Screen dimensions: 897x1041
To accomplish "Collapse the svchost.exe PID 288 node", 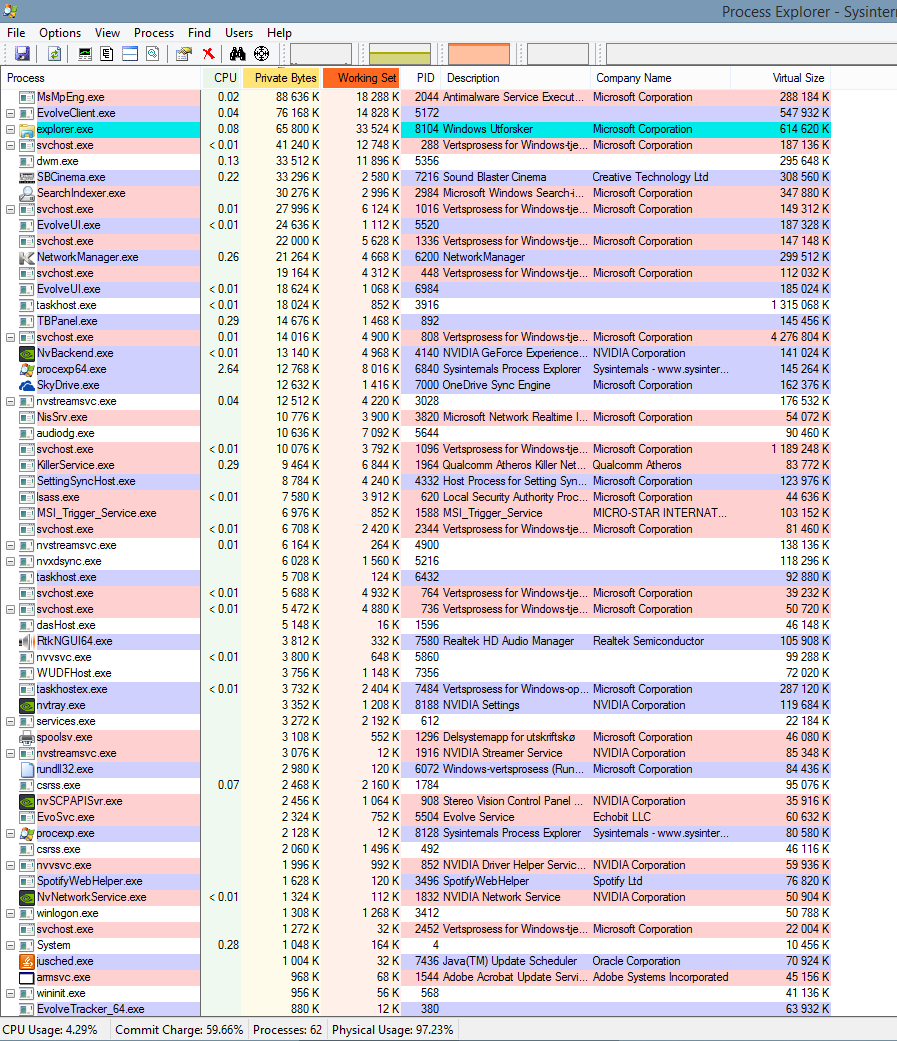I will 11,145.
